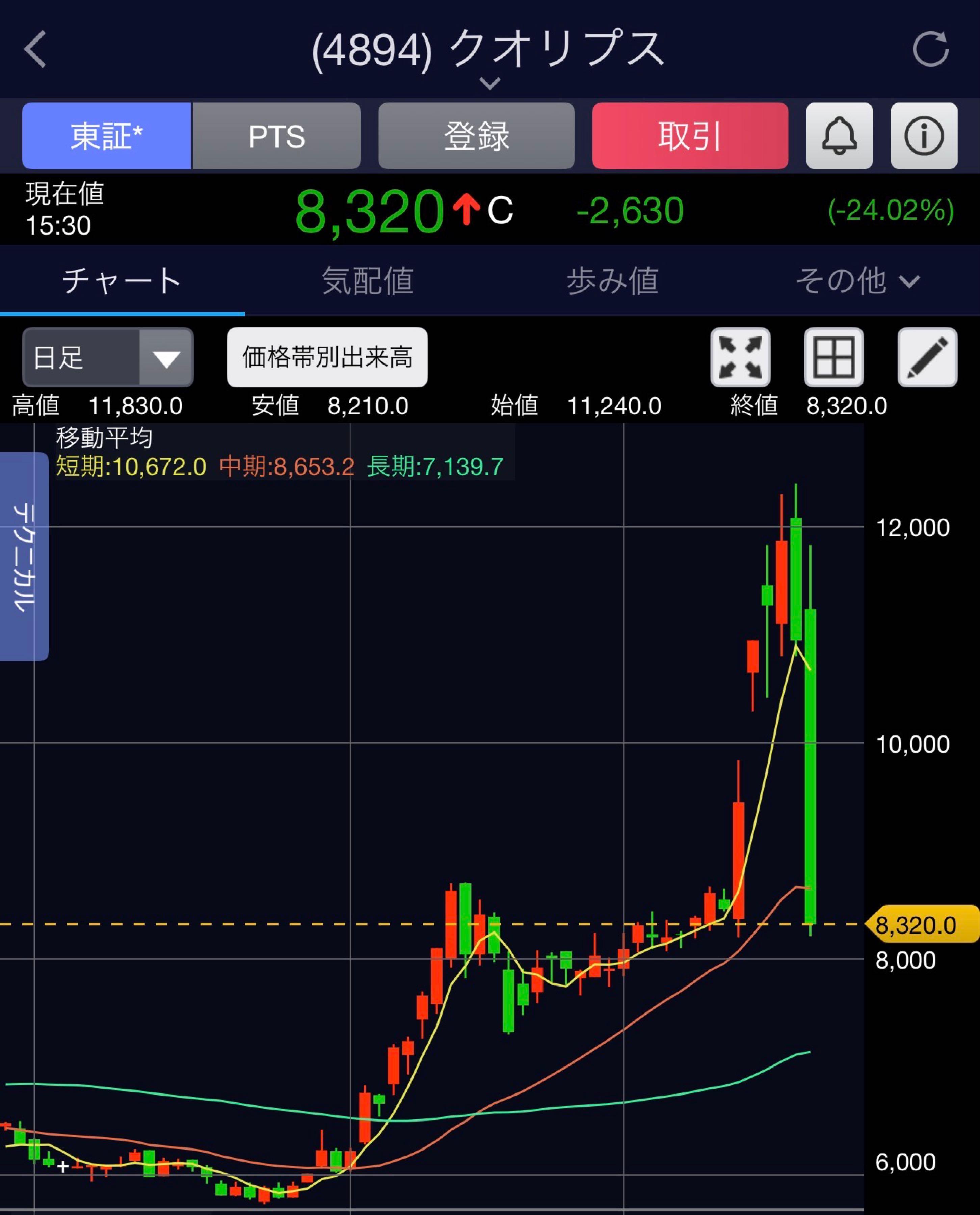The image size is (980, 1215).
Task: Switch to the 気配値 tab
Action: (x=368, y=280)
